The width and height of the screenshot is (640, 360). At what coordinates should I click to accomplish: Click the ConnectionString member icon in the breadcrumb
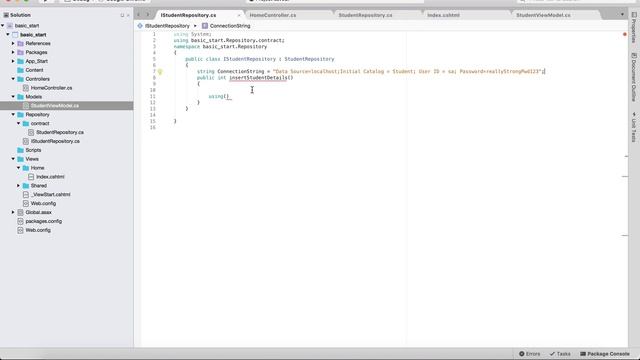(205, 26)
